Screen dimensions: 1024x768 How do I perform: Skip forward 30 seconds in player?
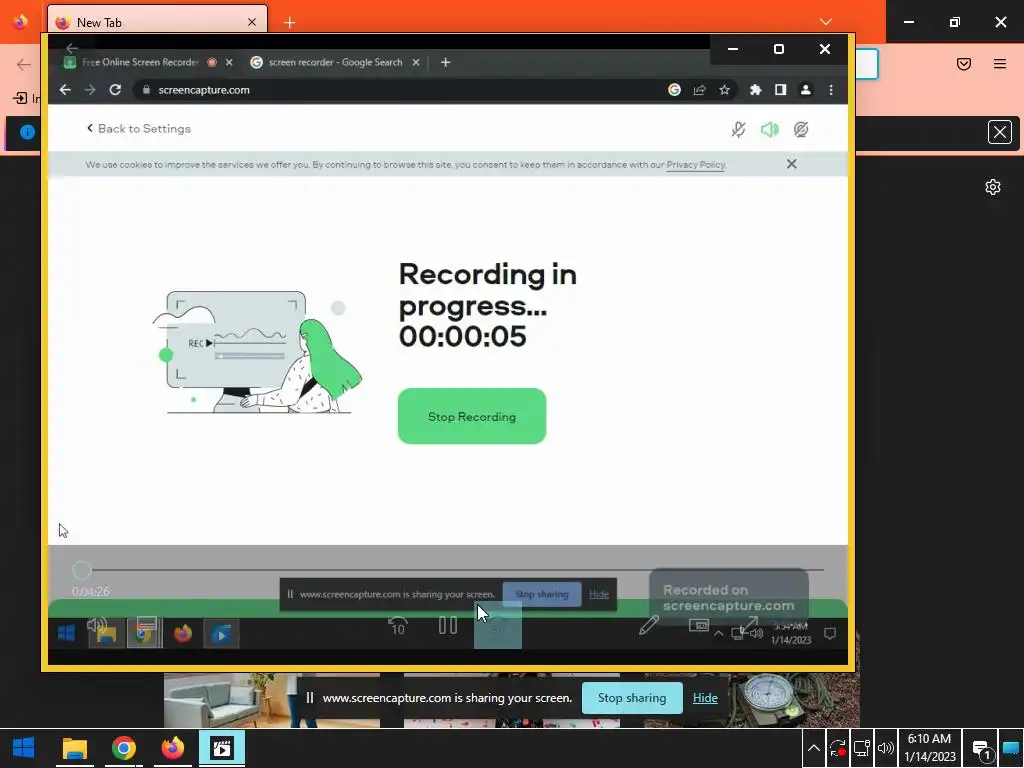498,626
